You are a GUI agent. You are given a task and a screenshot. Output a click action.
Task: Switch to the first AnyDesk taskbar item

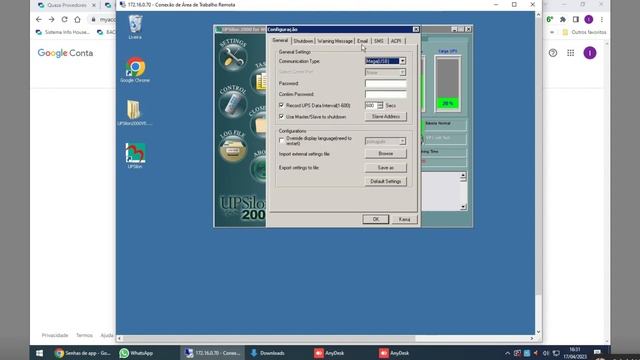pos(330,353)
